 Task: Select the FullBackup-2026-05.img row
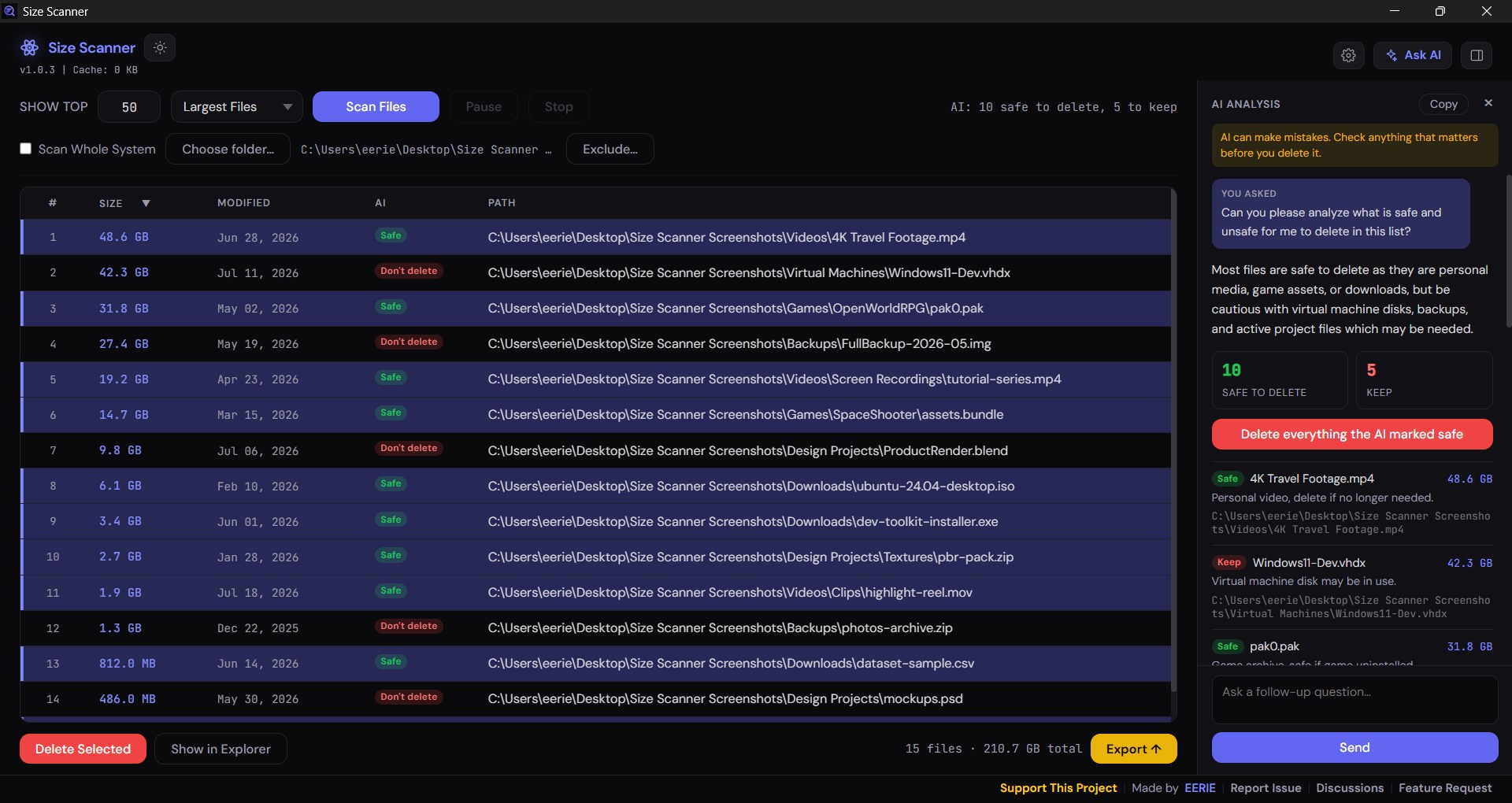click(x=595, y=344)
